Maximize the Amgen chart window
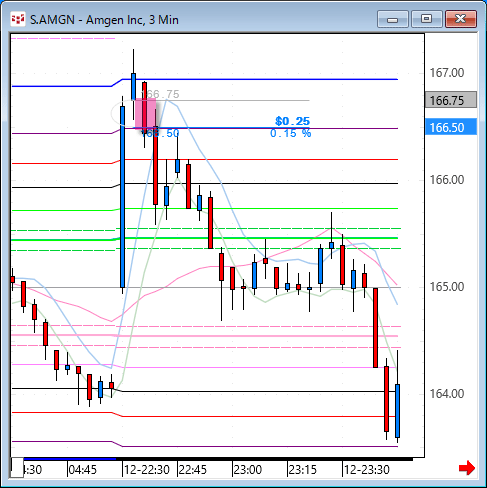The width and height of the screenshot is (487, 488). 426,19
